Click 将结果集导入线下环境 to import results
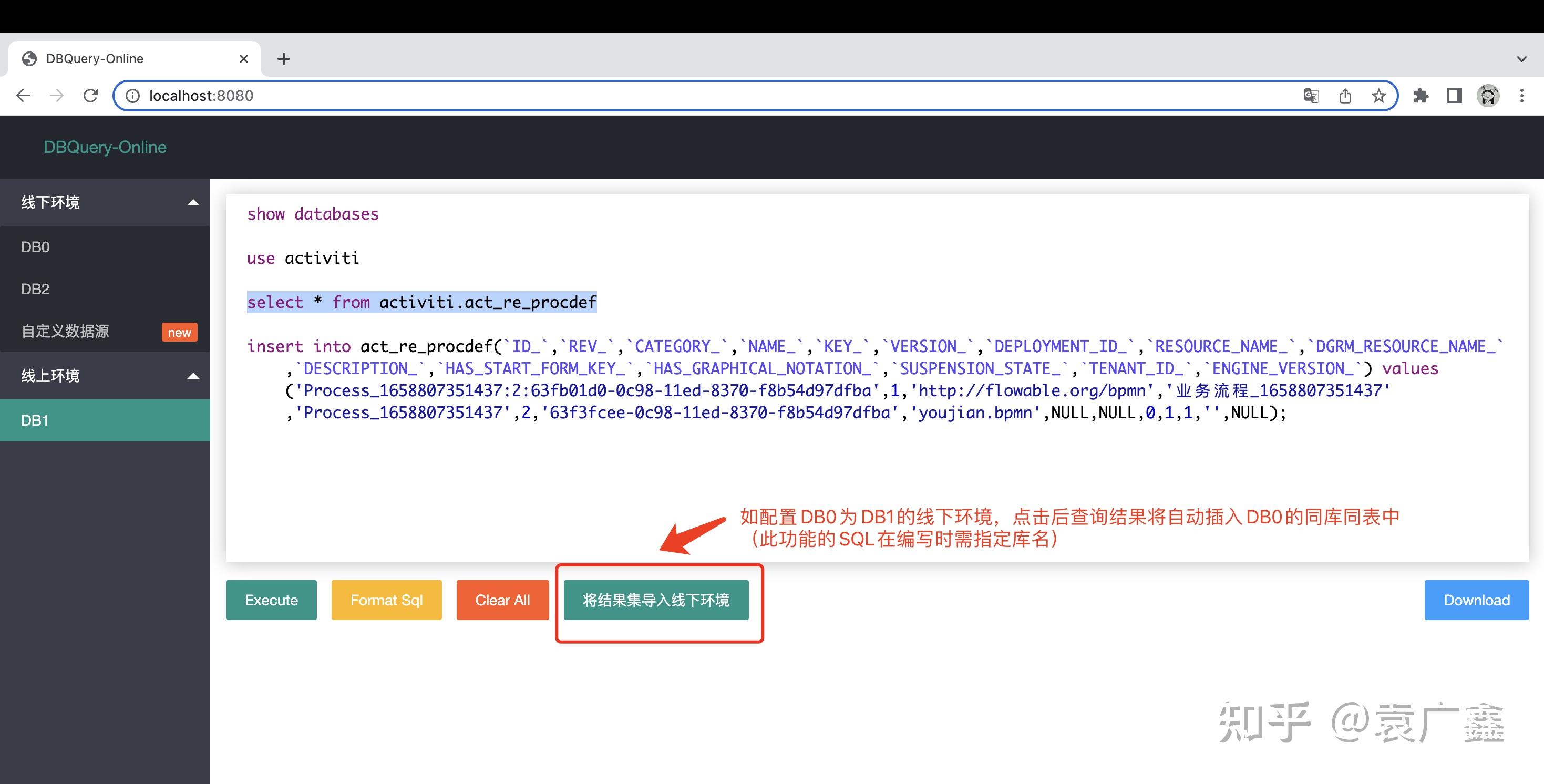 pos(657,600)
